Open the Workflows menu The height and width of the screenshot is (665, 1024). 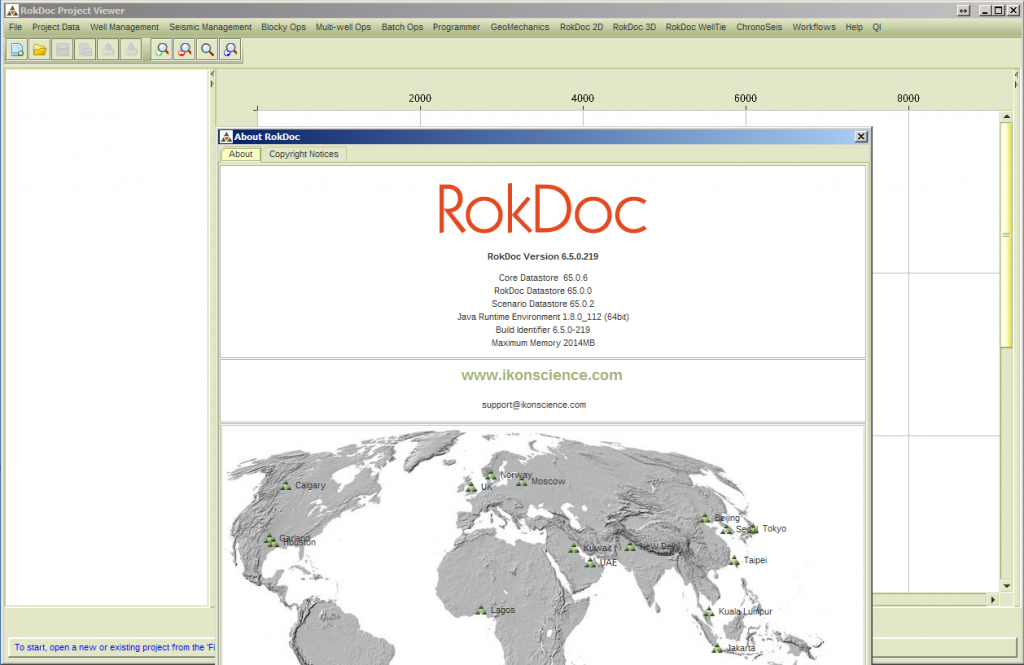tap(814, 27)
